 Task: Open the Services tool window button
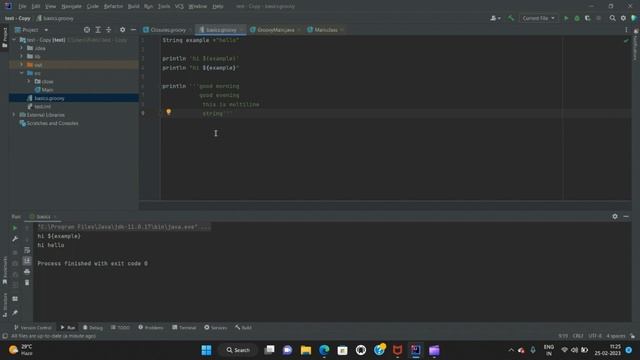click(216, 327)
